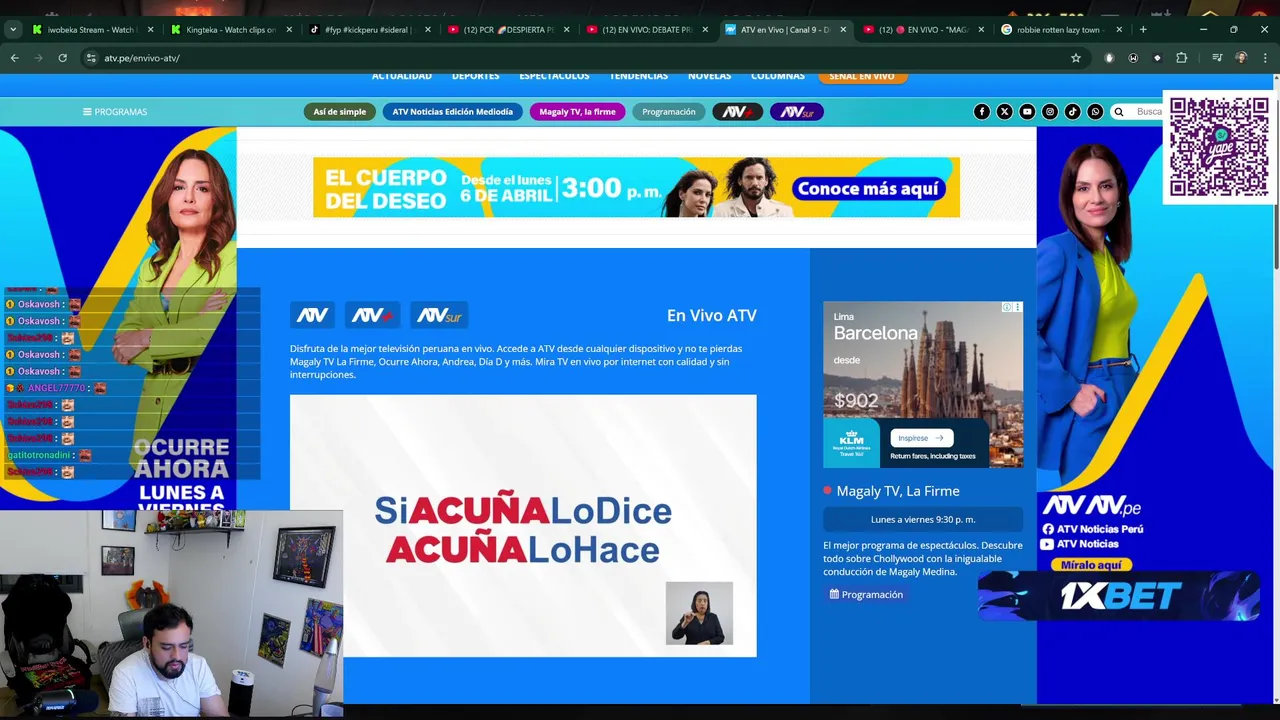1280x720 pixels.
Task: Bookmark this page with the star icon
Action: (x=1076, y=58)
